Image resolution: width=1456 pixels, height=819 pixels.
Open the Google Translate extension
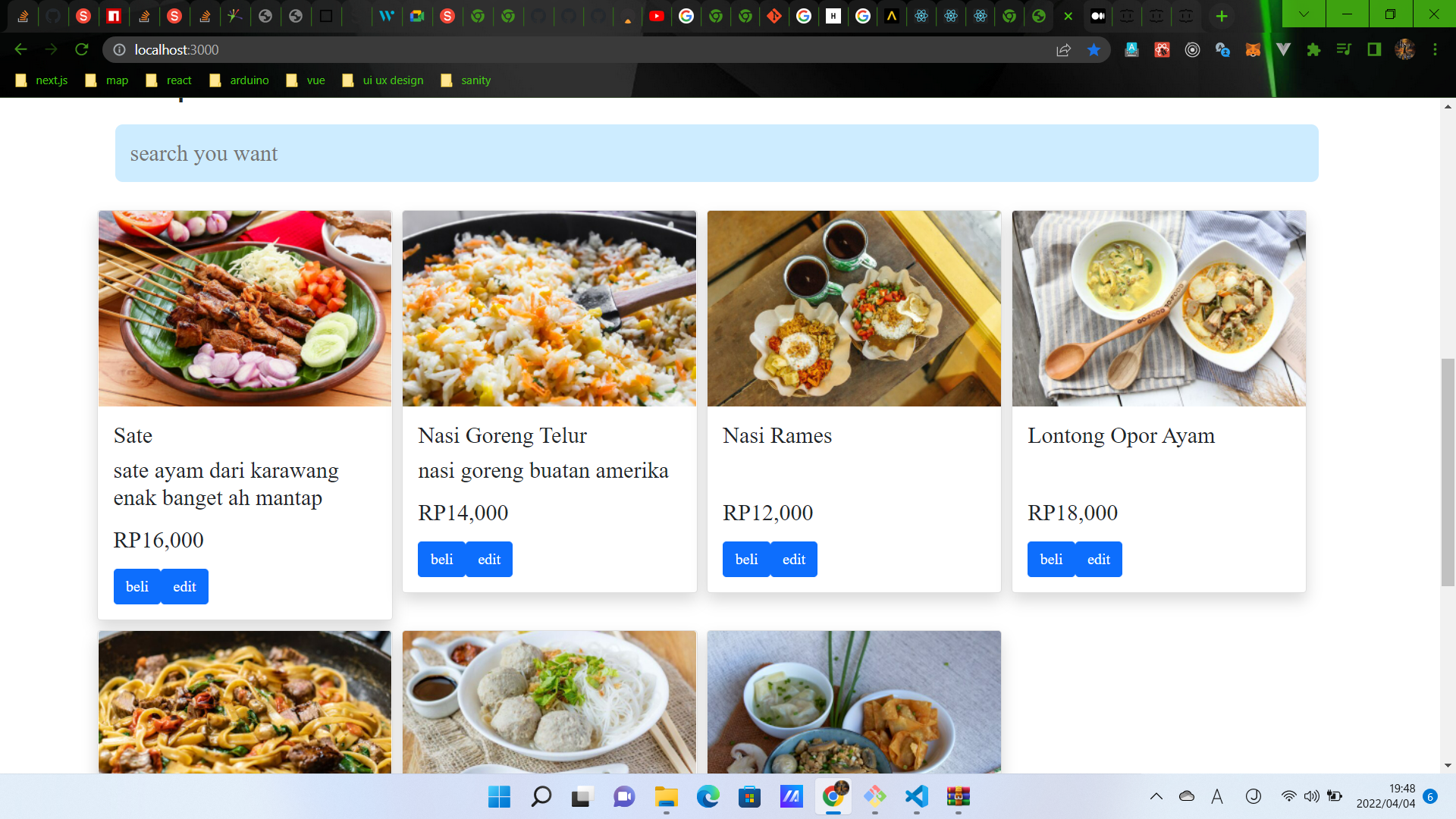coord(1222,49)
